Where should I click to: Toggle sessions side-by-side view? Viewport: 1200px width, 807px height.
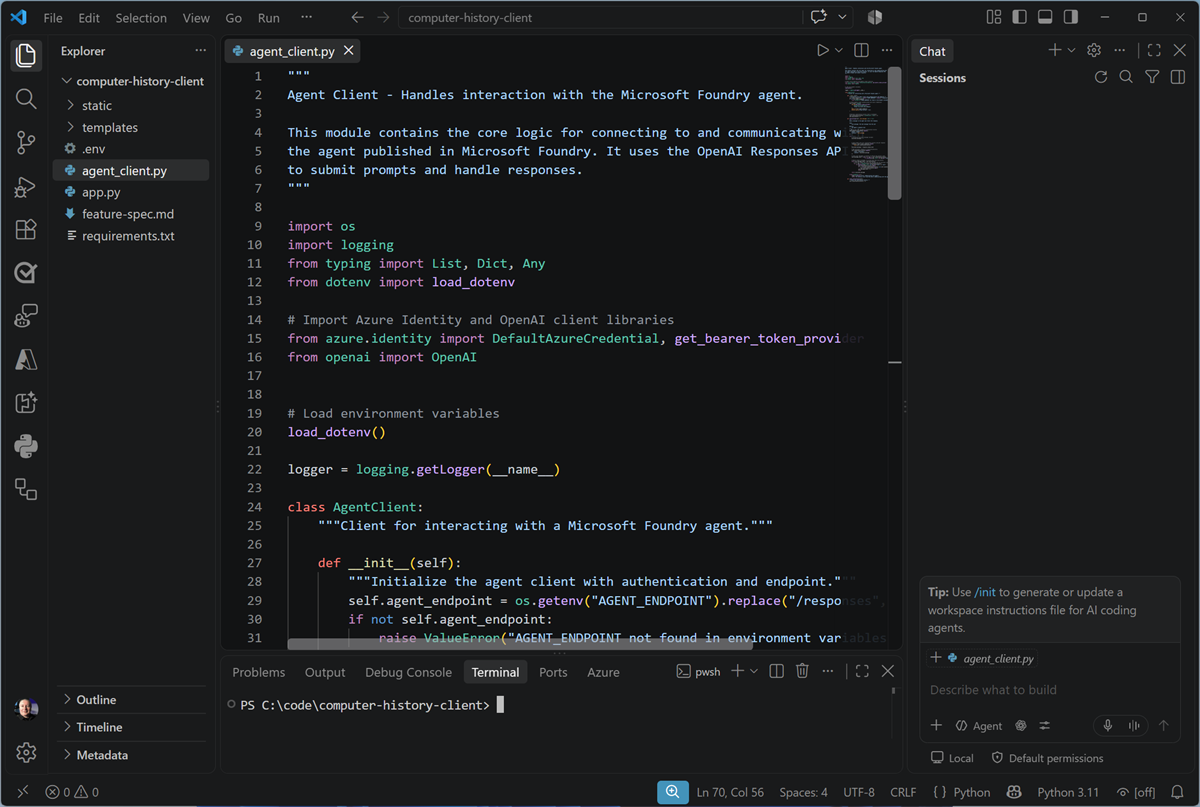pos(1179,77)
